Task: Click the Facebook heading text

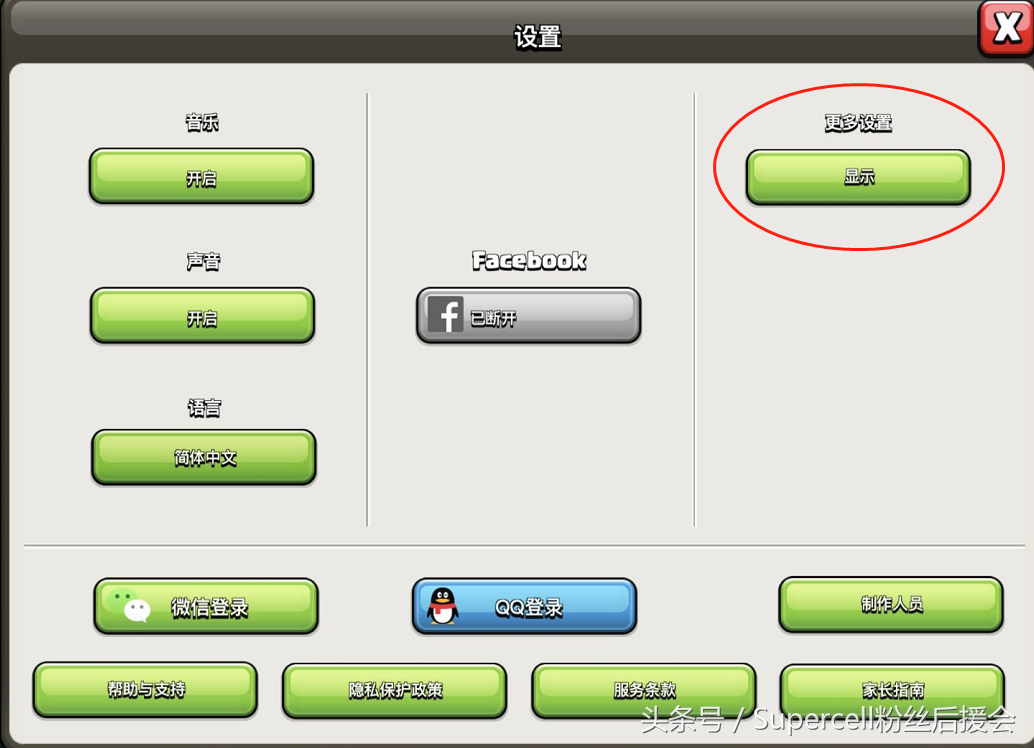Action: 529,261
